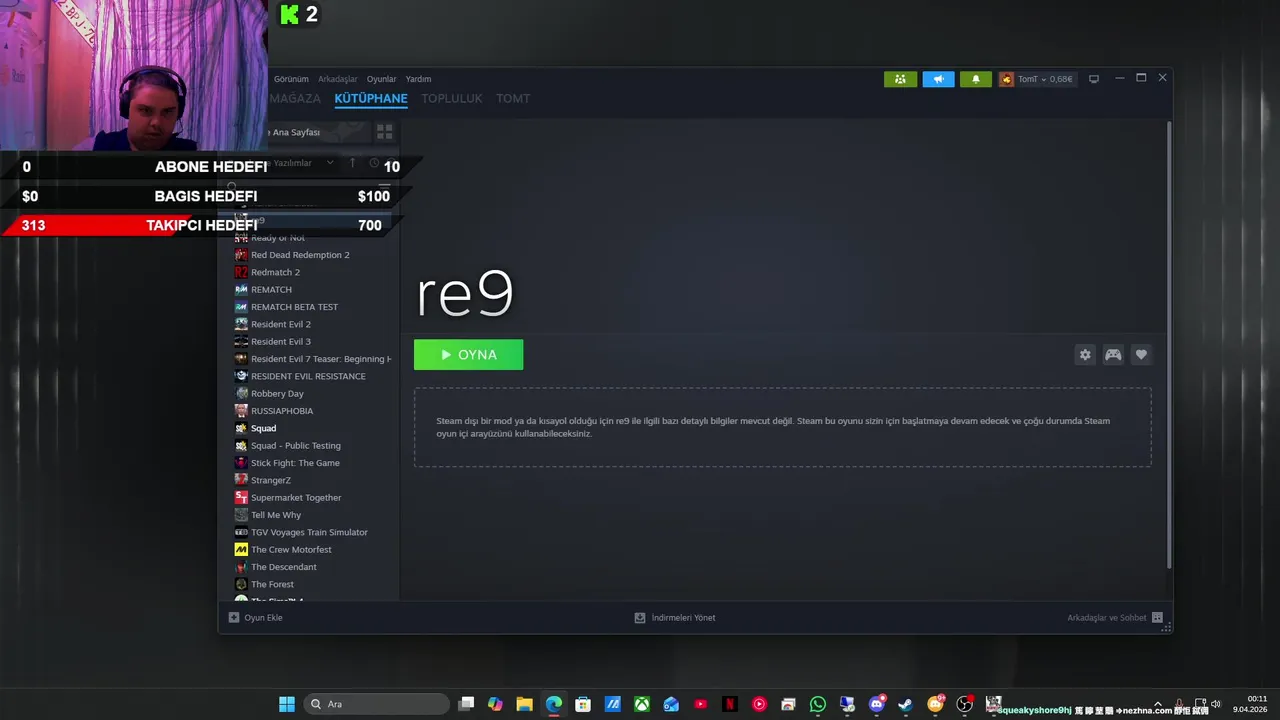1280x720 pixels.
Task: Select TGV Voyages Train Simulator
Action: pos(309,532)
